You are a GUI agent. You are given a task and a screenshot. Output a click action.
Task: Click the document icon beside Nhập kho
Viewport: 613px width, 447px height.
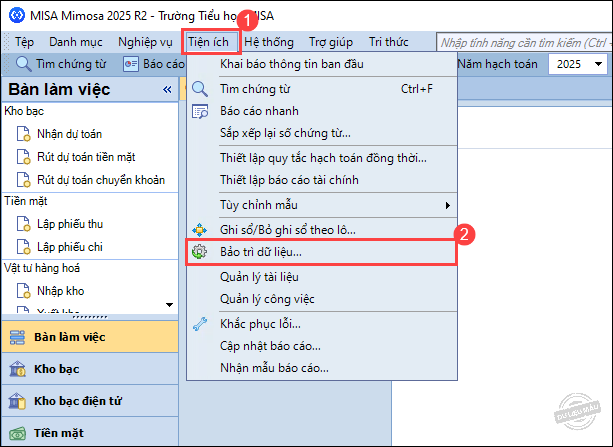[23, 291]
